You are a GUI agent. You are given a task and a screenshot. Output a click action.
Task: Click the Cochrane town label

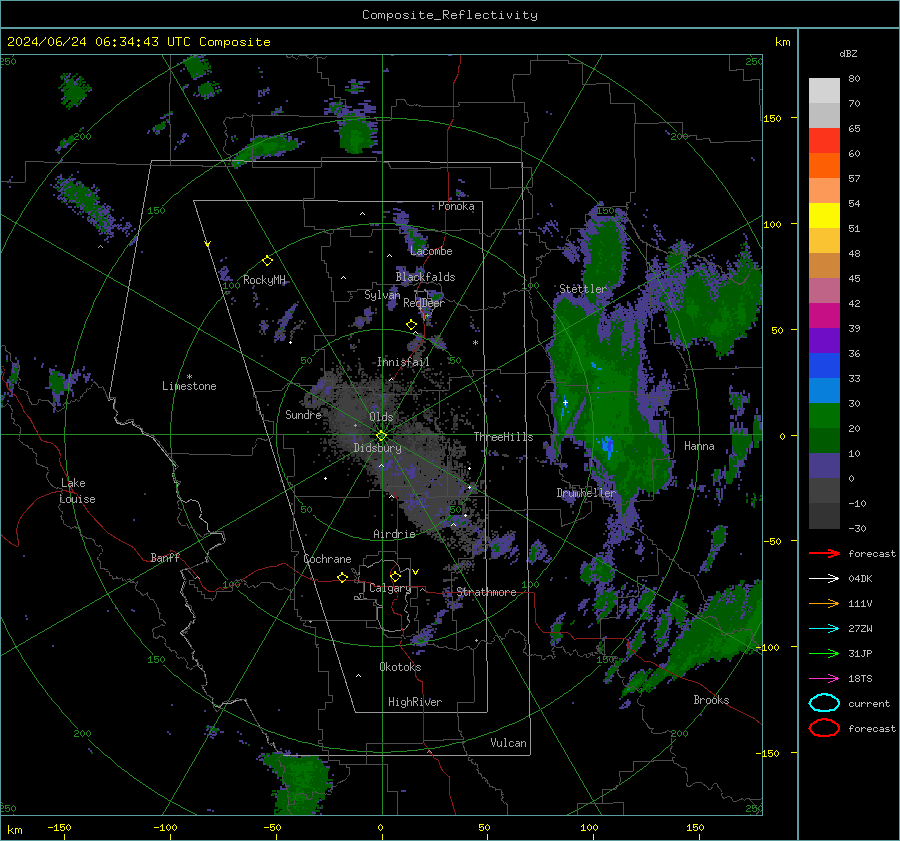327,559
